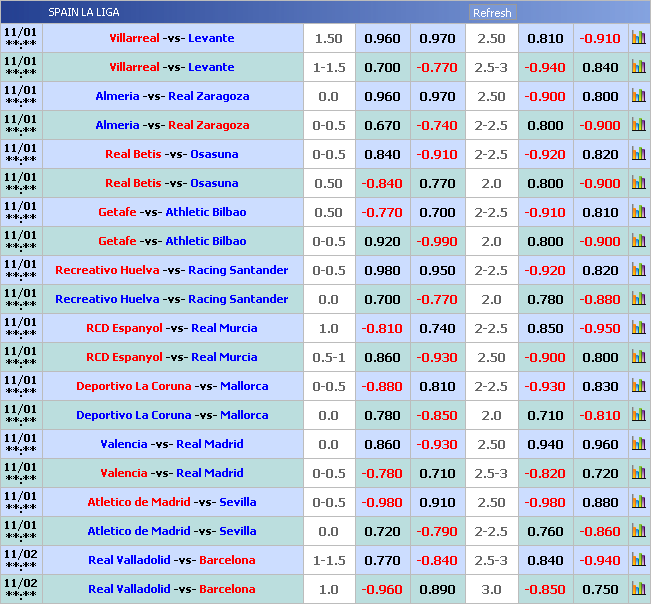Choose 0.940 over odds for Valencia-Real Madrid

(545, 444)
